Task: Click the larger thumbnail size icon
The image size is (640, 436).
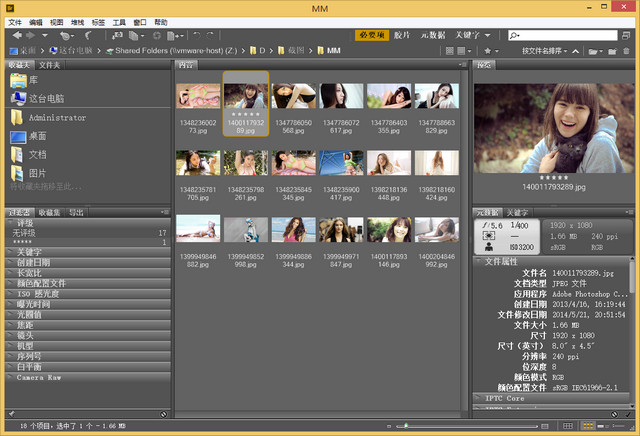Action: (546, 427)
